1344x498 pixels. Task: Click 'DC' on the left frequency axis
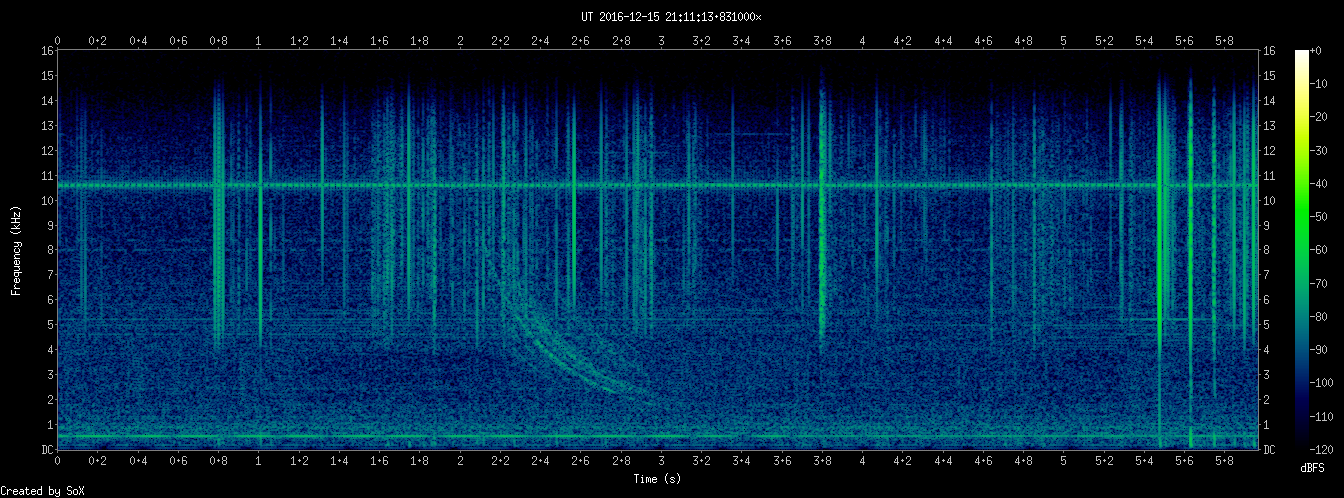(x=47, y=450)
